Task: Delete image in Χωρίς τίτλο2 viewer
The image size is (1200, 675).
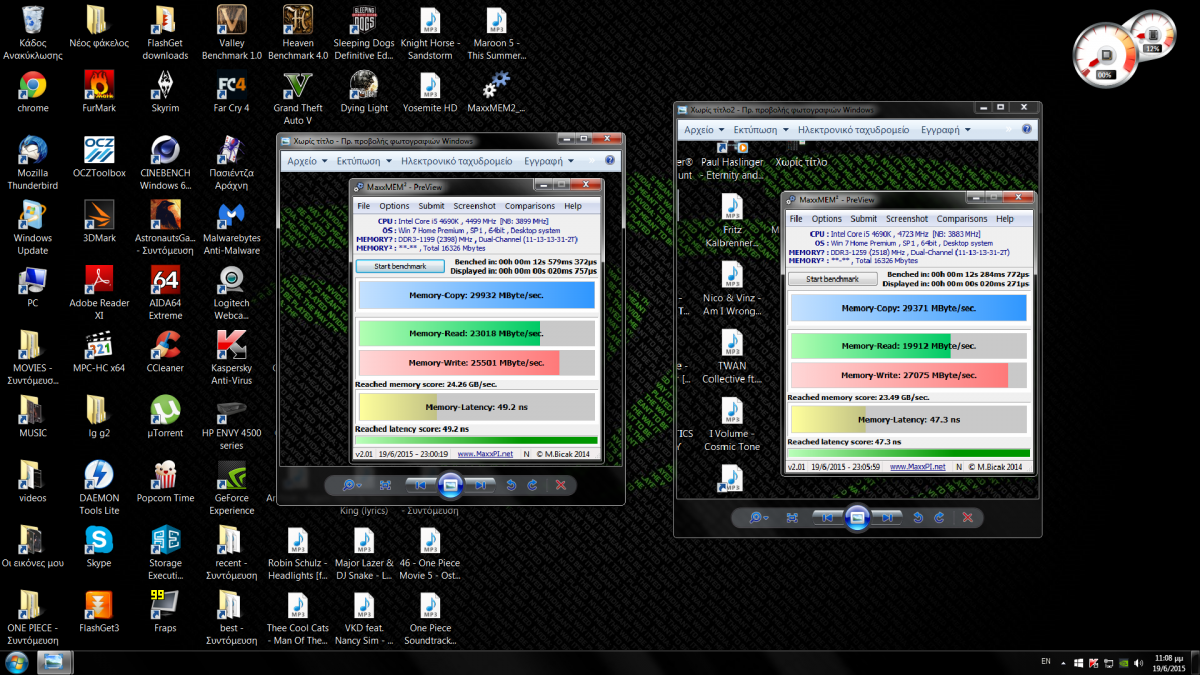Action: [x=967, y=517]
